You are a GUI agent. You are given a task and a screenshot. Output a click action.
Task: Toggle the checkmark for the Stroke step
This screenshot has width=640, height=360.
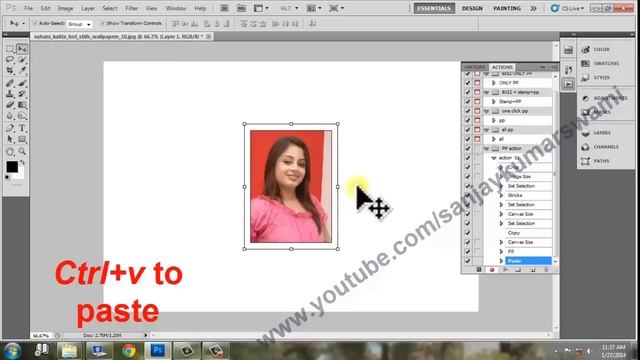click(468, 196)
